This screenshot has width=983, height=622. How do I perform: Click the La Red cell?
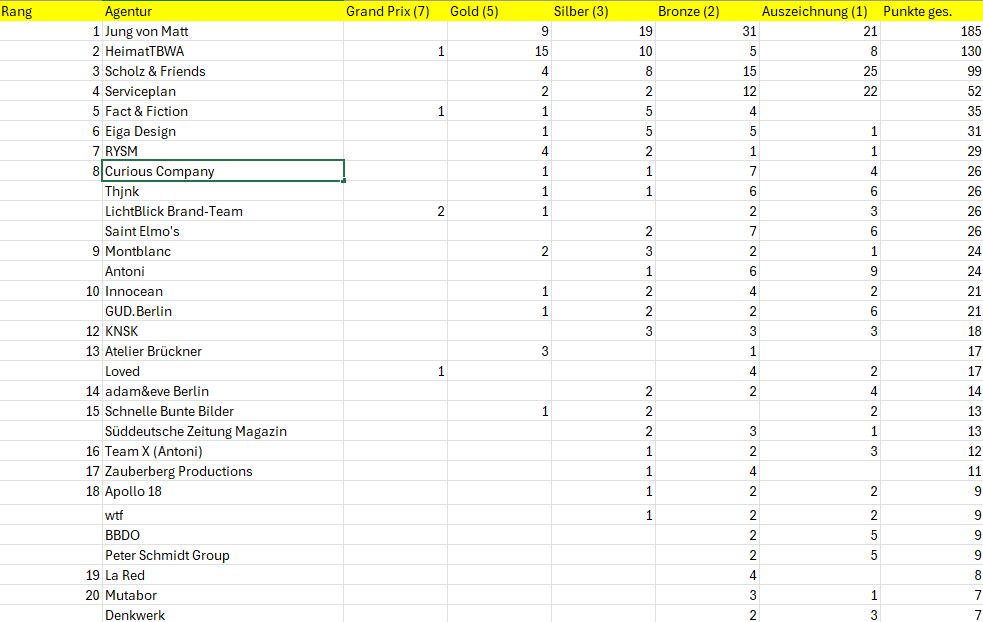click(x=223, y=576)
